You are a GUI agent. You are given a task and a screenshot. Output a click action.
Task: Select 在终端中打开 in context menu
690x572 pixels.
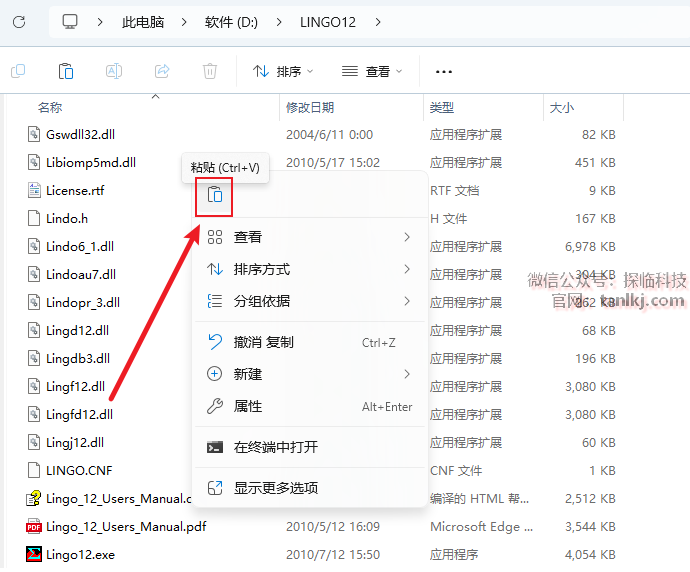[309, 447]
